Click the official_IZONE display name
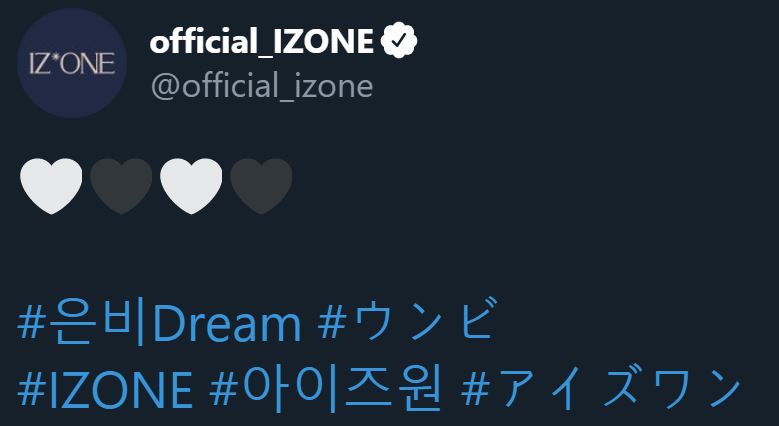The height and width of the screenshot is (426, 779). click(262, 42)
